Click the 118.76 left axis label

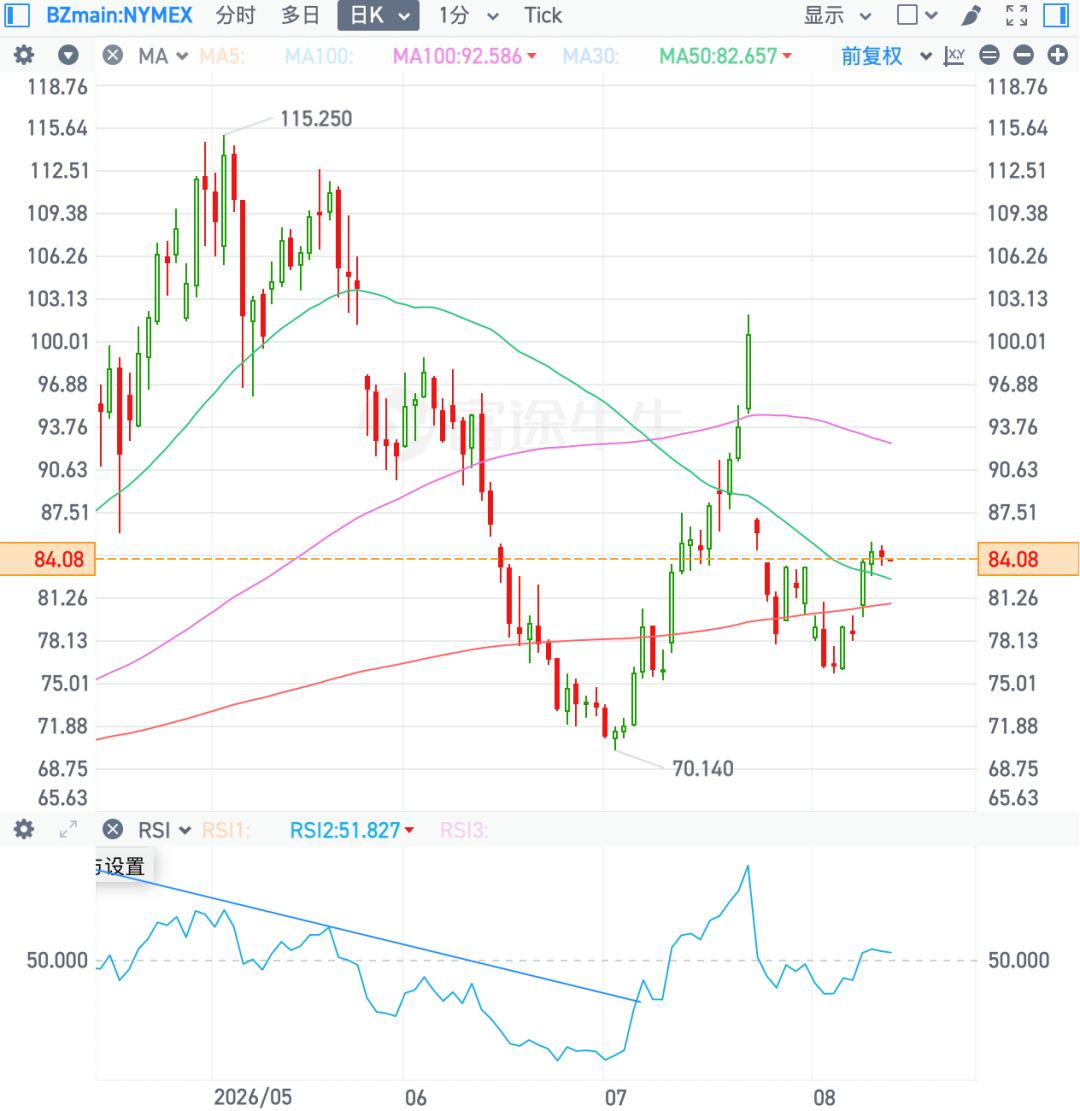(x=57, y=87)
